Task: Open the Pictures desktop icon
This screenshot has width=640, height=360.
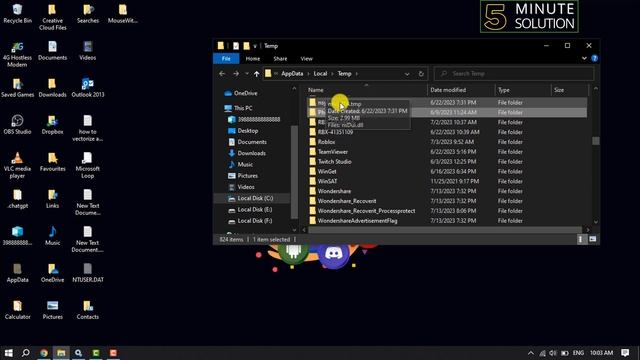Action: (52, 310)
